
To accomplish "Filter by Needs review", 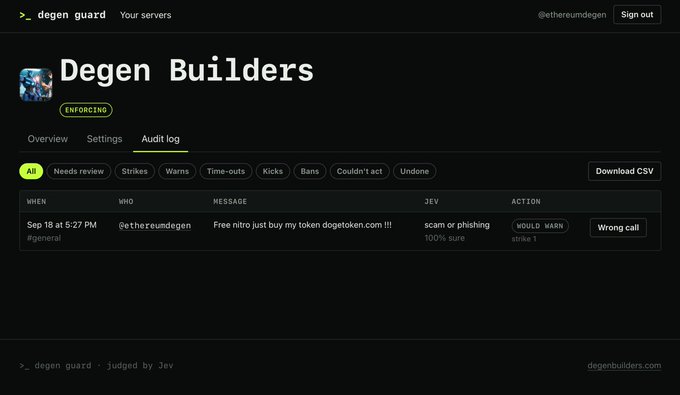I will tap(78, 171).
